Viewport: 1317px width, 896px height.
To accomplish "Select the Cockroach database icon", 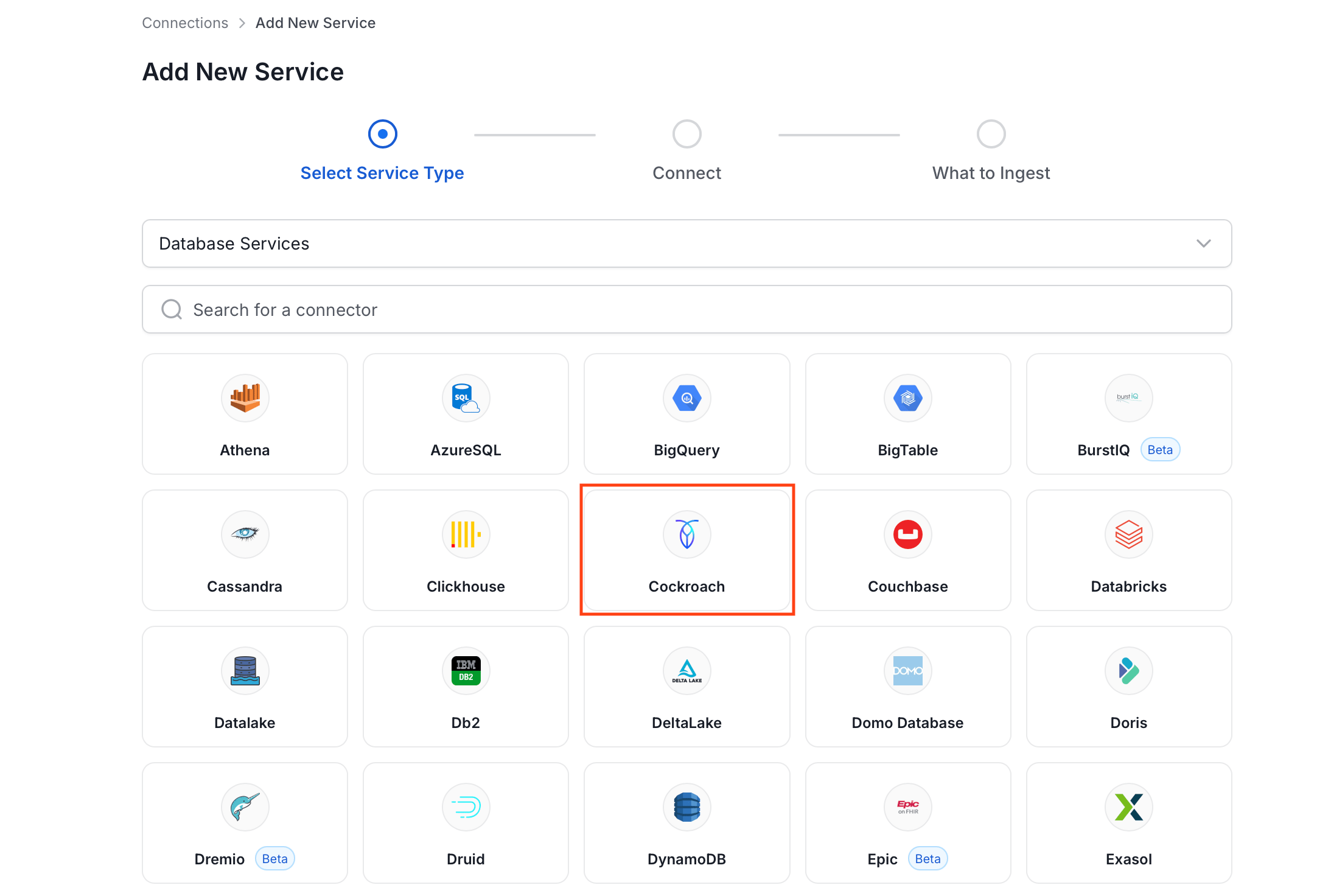I will (686, 534).
